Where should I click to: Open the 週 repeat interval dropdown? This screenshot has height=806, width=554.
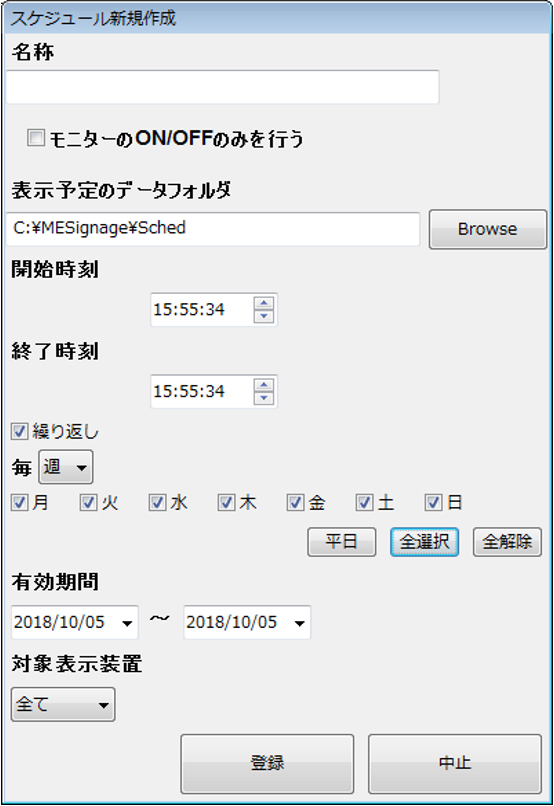pos(66,467)
